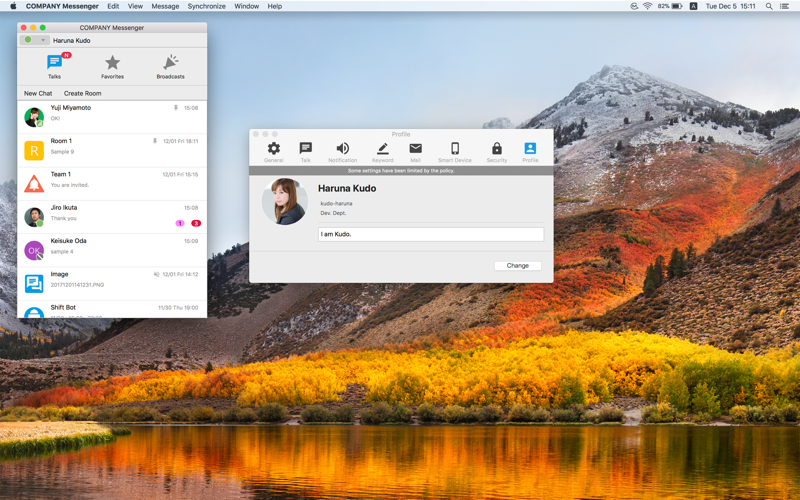Image resolution: width=800 pixels, height=500 pixels.
Task: Click the I am Kudo status field
Action: 431,234
